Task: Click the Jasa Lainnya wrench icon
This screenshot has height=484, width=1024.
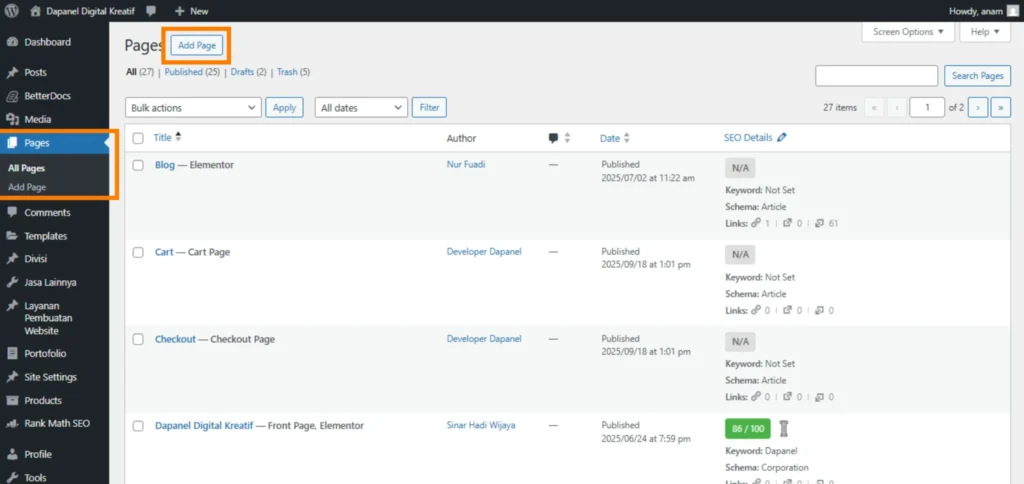Action: [12, 282]
